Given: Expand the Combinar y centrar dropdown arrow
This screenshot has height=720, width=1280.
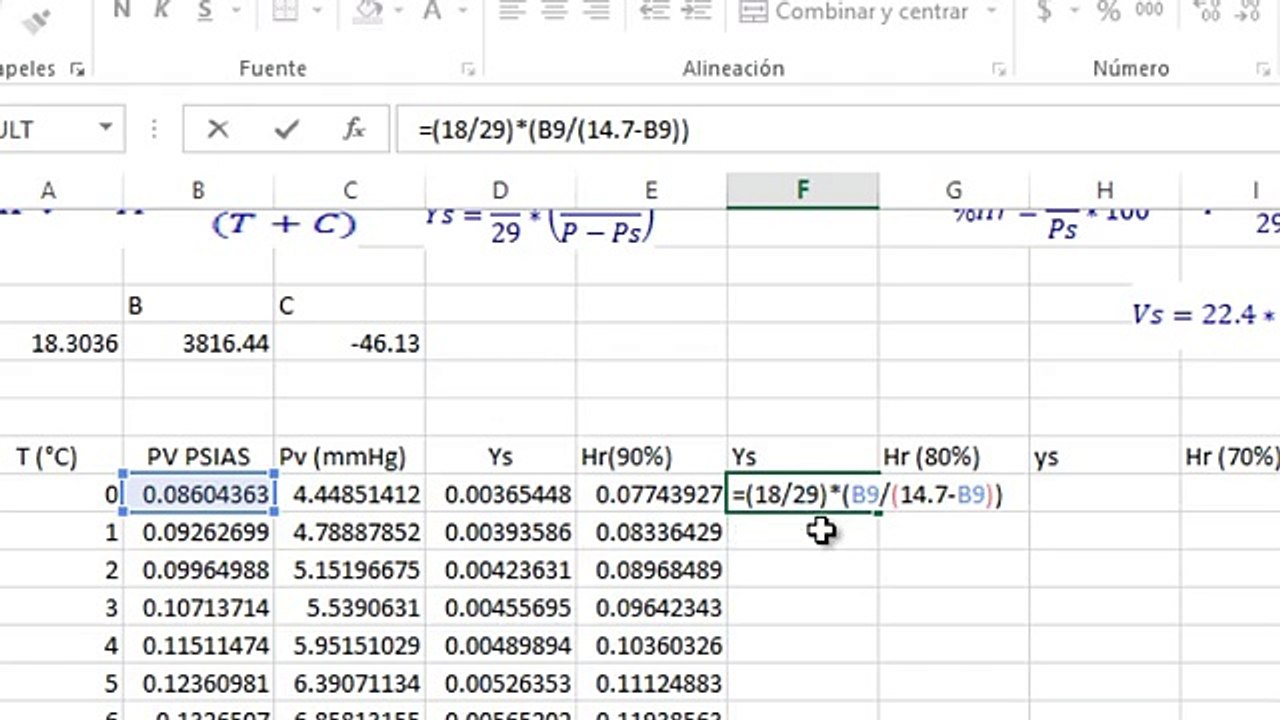Looking at the screenshot, I should [992, 12].
